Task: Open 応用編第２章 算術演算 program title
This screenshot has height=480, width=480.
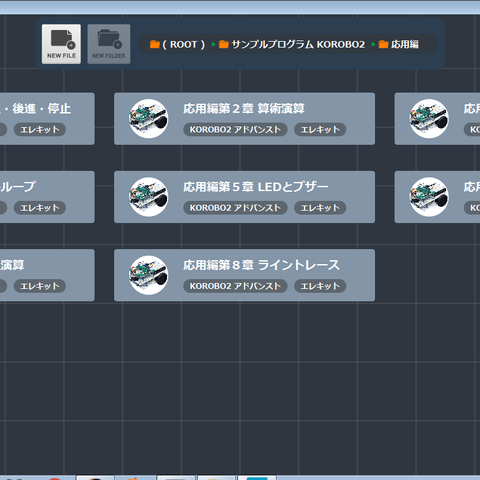Action: coord(244,109)
